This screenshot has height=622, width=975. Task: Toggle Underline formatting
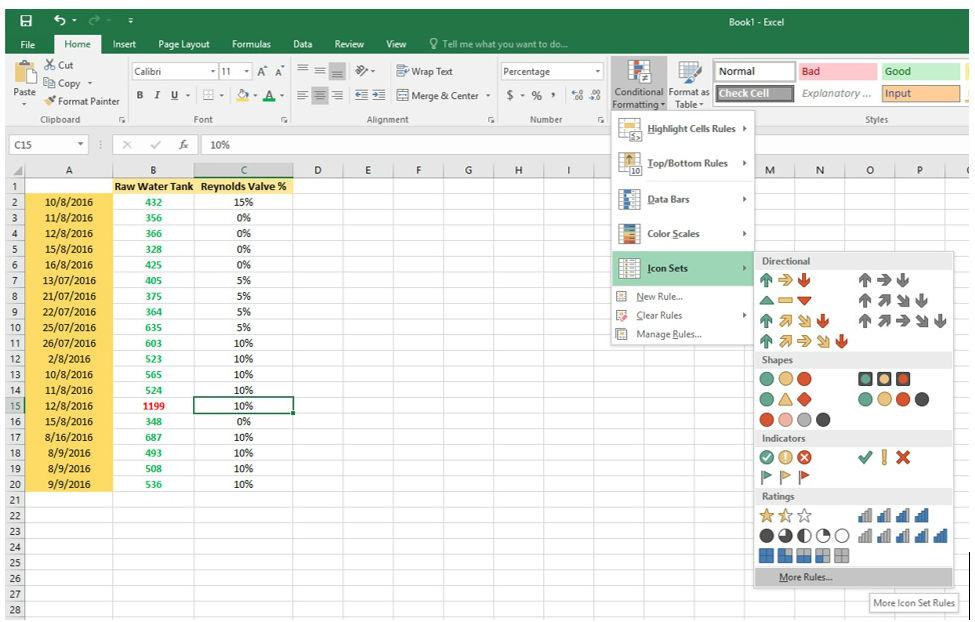tap(174, 95)
